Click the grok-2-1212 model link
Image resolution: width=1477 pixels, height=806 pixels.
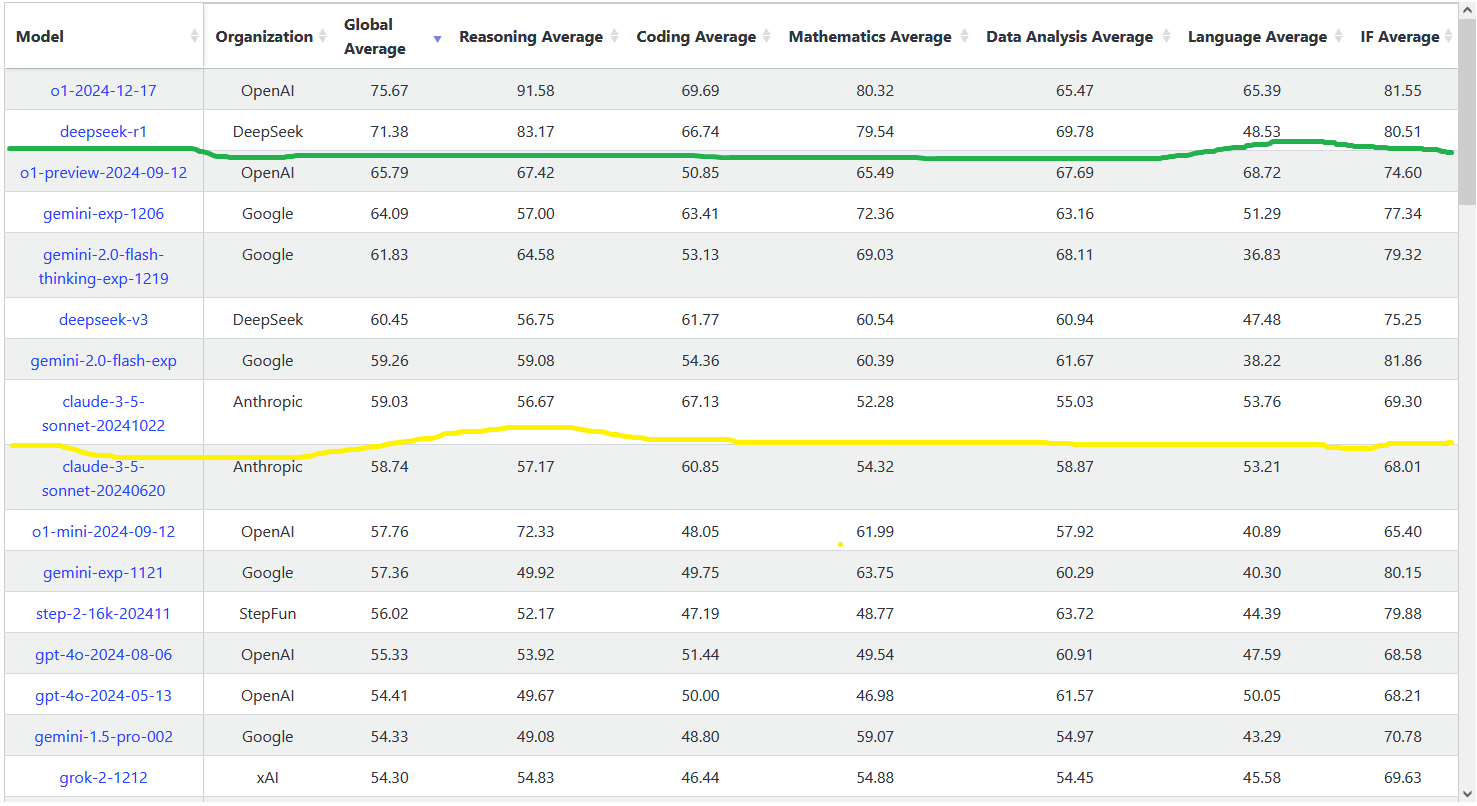(x=103, y=778)
